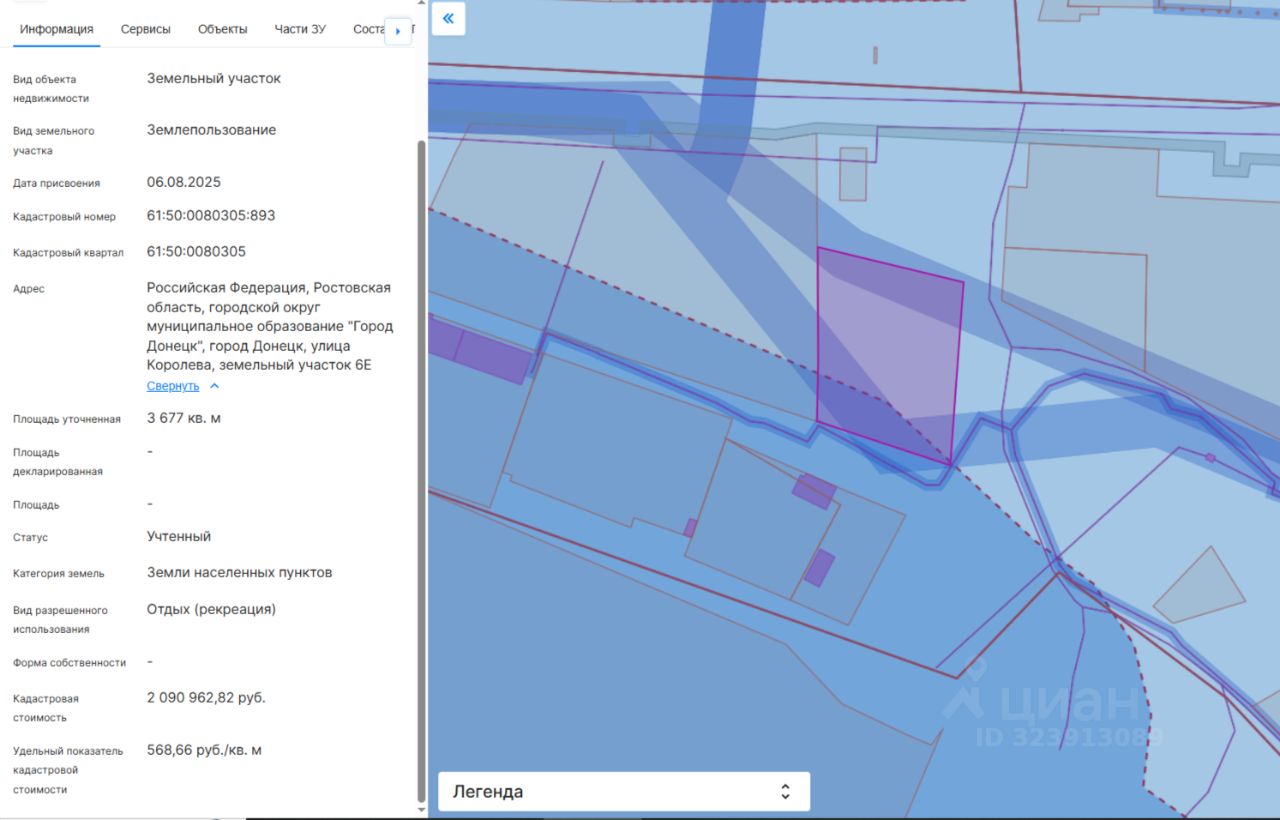Click the Свернуть link under the address
Image resolution: width=1280 pixels, height=820 pixels.
pos(173,386)
